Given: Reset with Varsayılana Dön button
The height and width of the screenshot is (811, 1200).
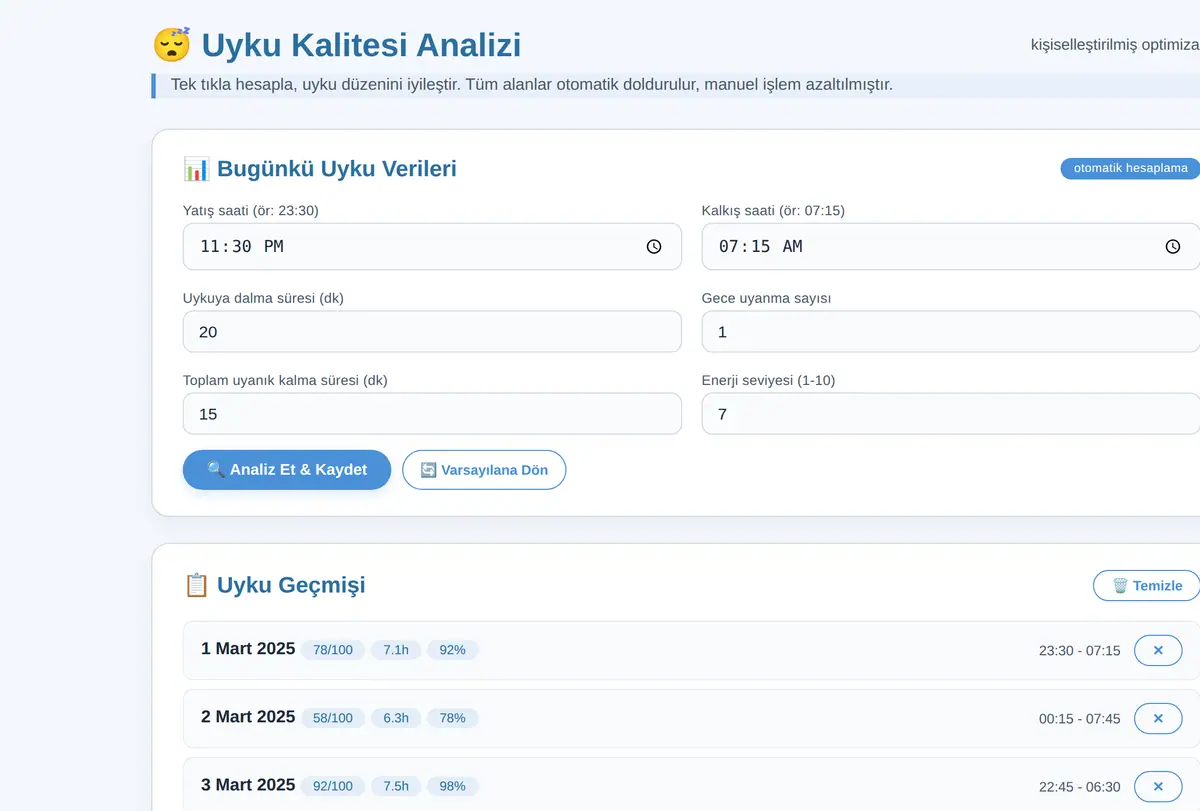Looking at the screenshot, I should [484, 470].
